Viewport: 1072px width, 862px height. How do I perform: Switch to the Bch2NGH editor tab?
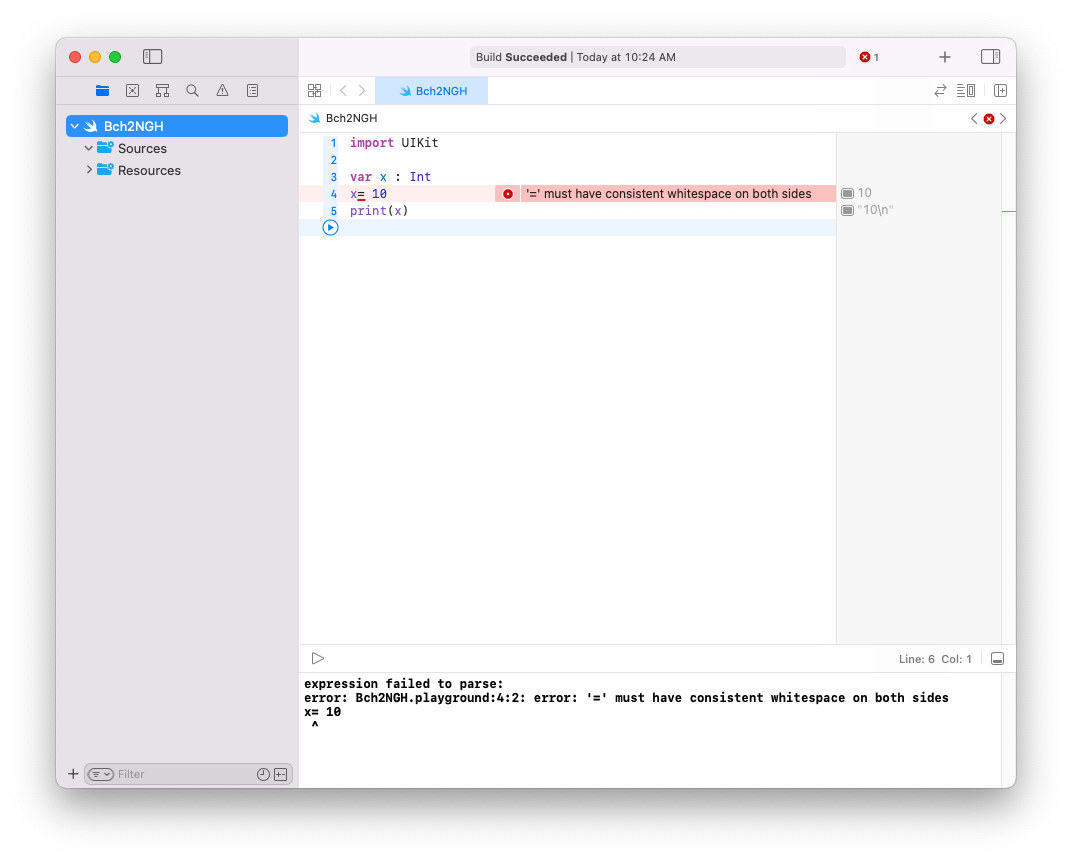432,91
